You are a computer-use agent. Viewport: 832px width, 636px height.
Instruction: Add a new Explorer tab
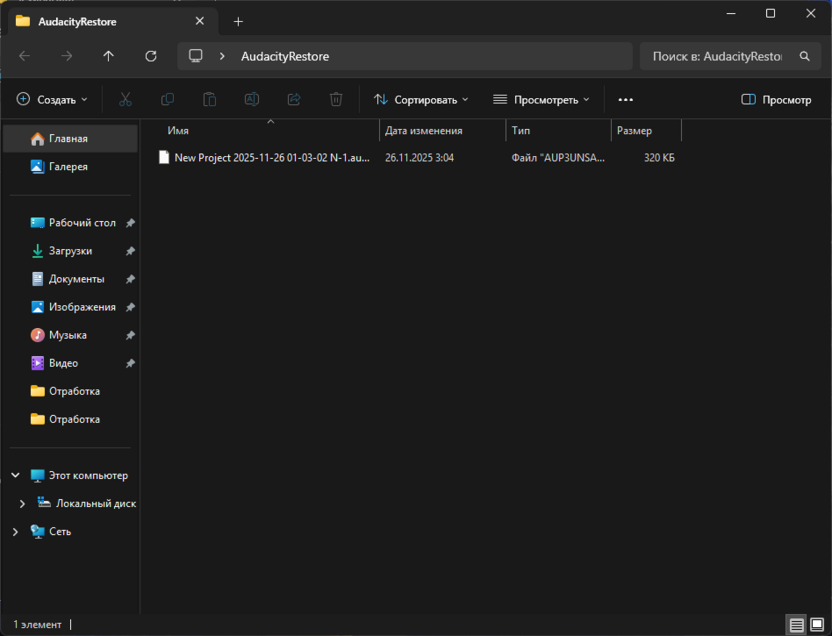238,21
